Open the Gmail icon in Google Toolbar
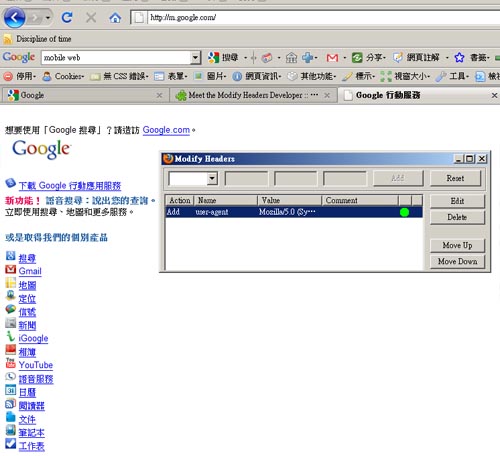 [x=332, y=58]
